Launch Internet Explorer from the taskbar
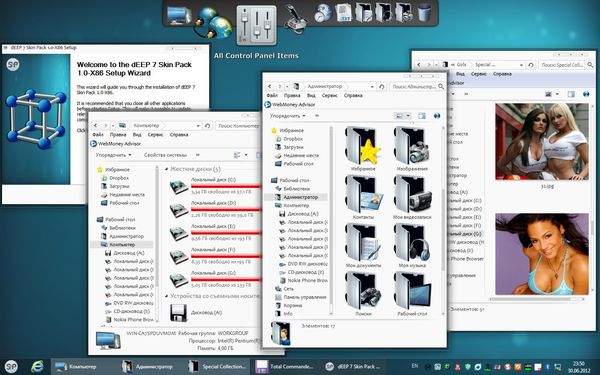Image resolution: width=600 pixels, height=375 pixels. [38, 367]
